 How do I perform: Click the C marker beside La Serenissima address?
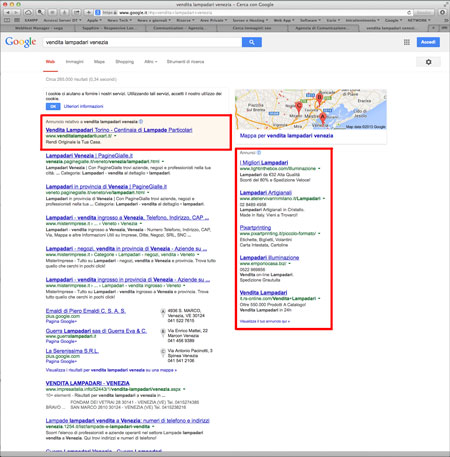coord(163,351)
